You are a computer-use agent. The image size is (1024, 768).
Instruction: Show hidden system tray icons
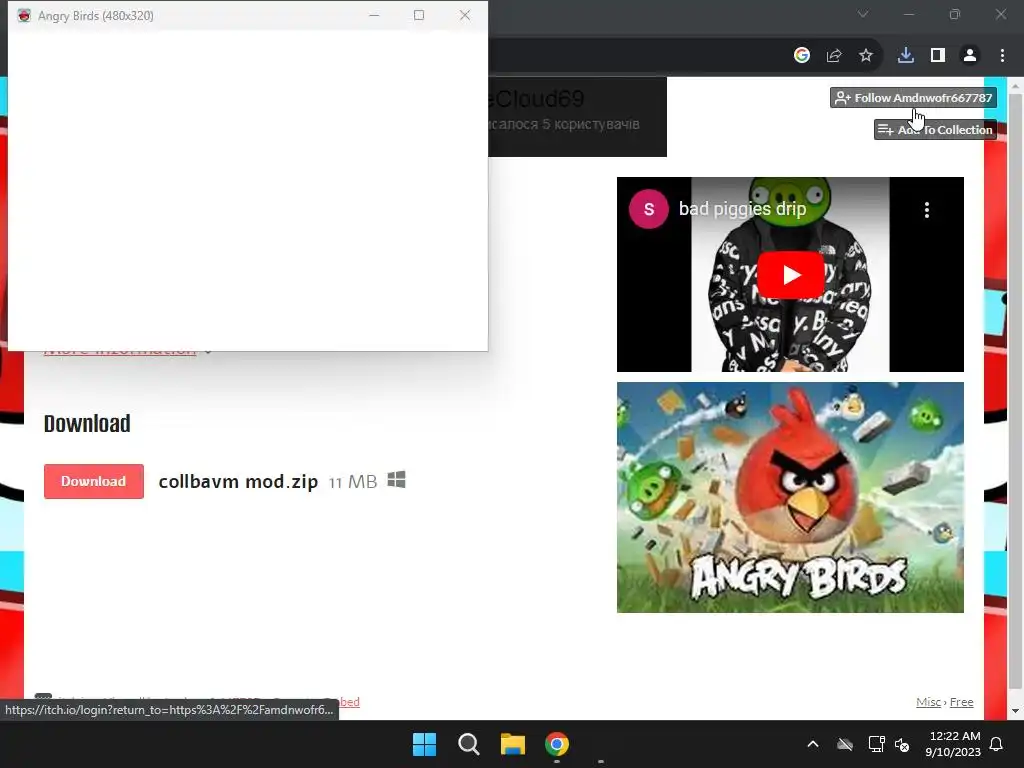pyautogui.click(x=813, y=744)
